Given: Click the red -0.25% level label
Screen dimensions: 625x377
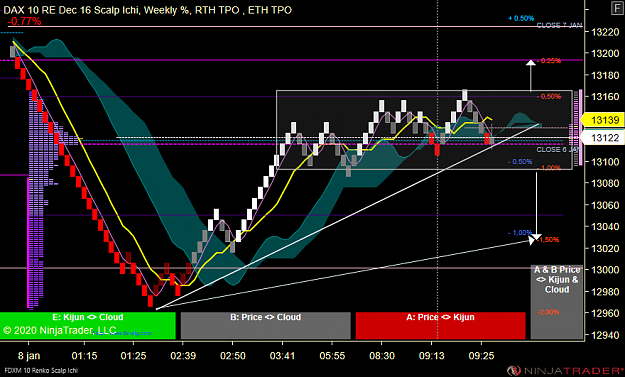Looking at the screenshot, I should click(549, 61).
